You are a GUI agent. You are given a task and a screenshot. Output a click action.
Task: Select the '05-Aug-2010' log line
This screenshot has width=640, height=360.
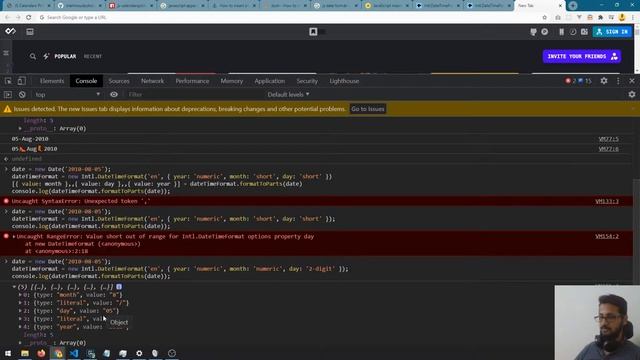(30, 139)
